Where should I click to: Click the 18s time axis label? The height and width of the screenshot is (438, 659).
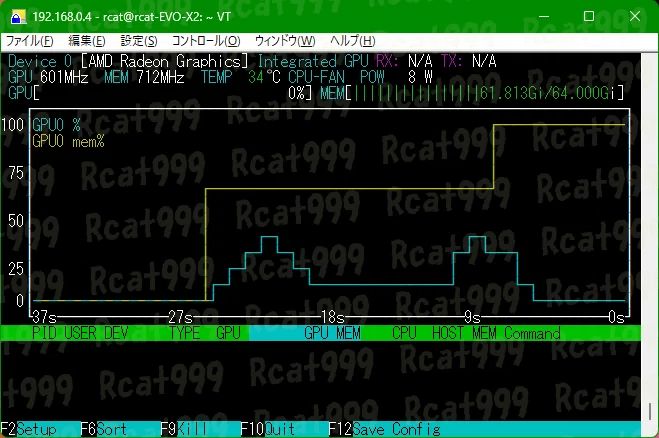[332, 317]
